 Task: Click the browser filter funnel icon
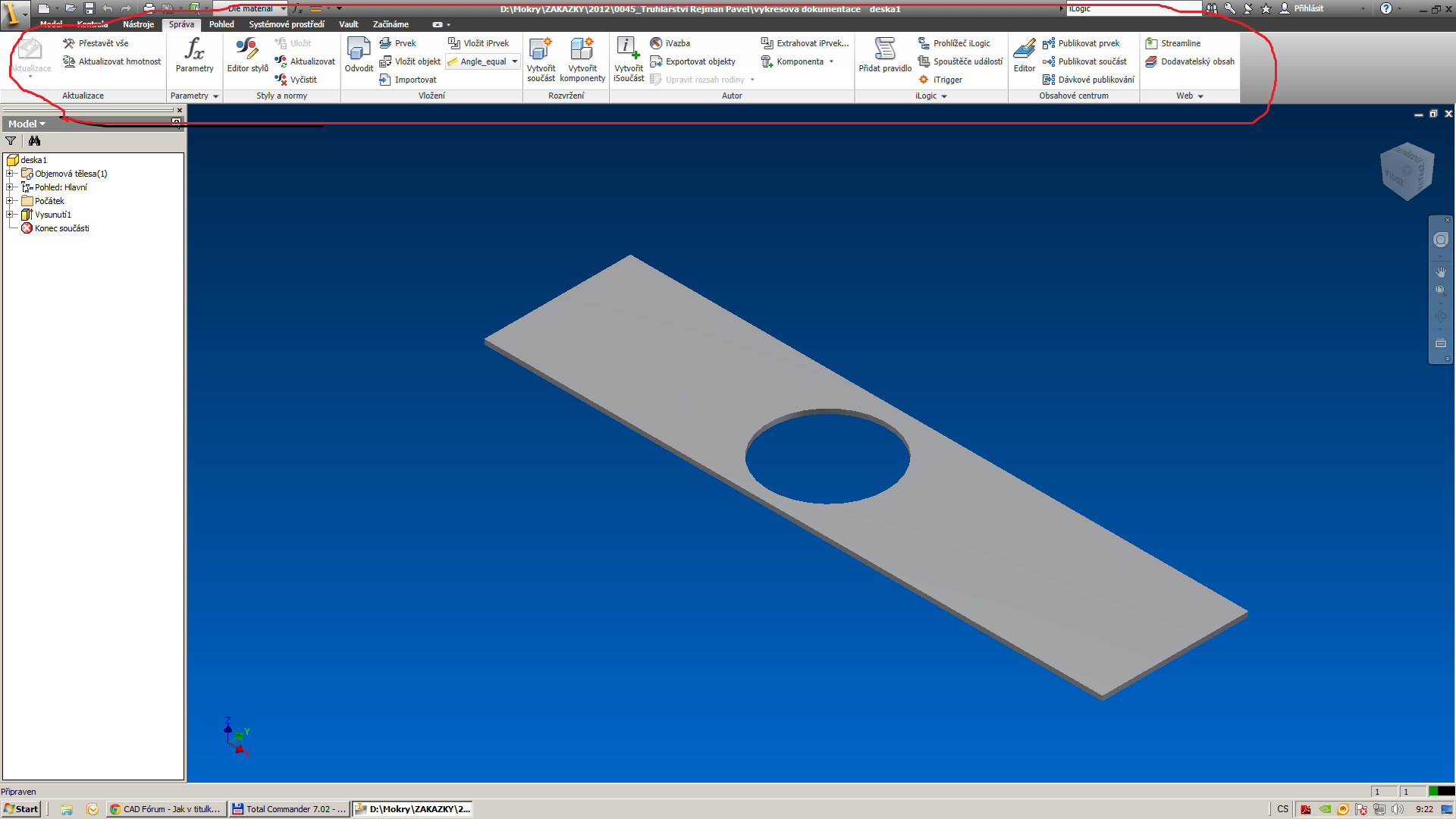pyautogui.click(x=11, y=141)
